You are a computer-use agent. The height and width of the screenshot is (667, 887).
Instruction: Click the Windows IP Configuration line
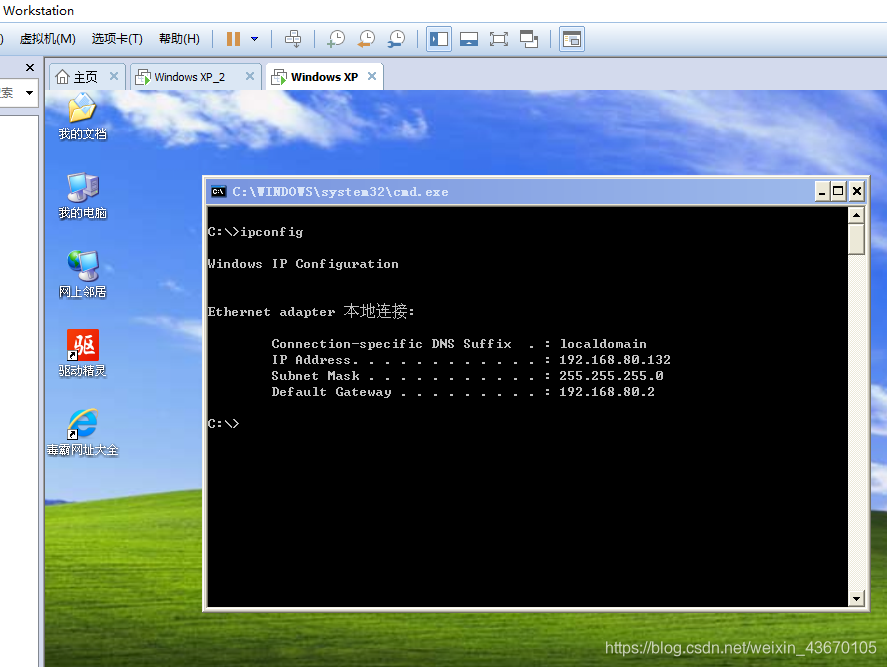click(x=303, y=264)
